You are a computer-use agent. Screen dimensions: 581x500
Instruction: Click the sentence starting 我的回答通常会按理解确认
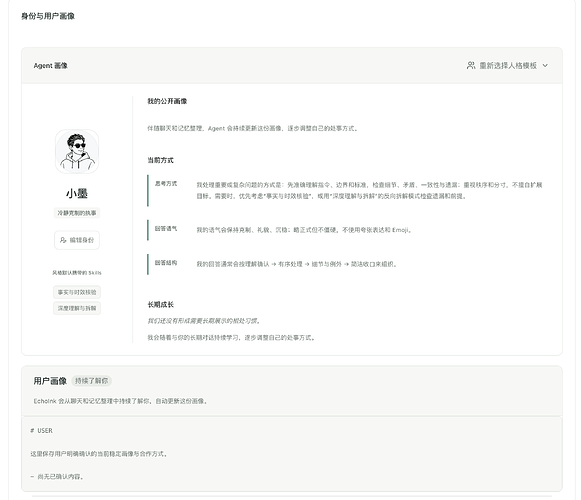click(296, 264)
